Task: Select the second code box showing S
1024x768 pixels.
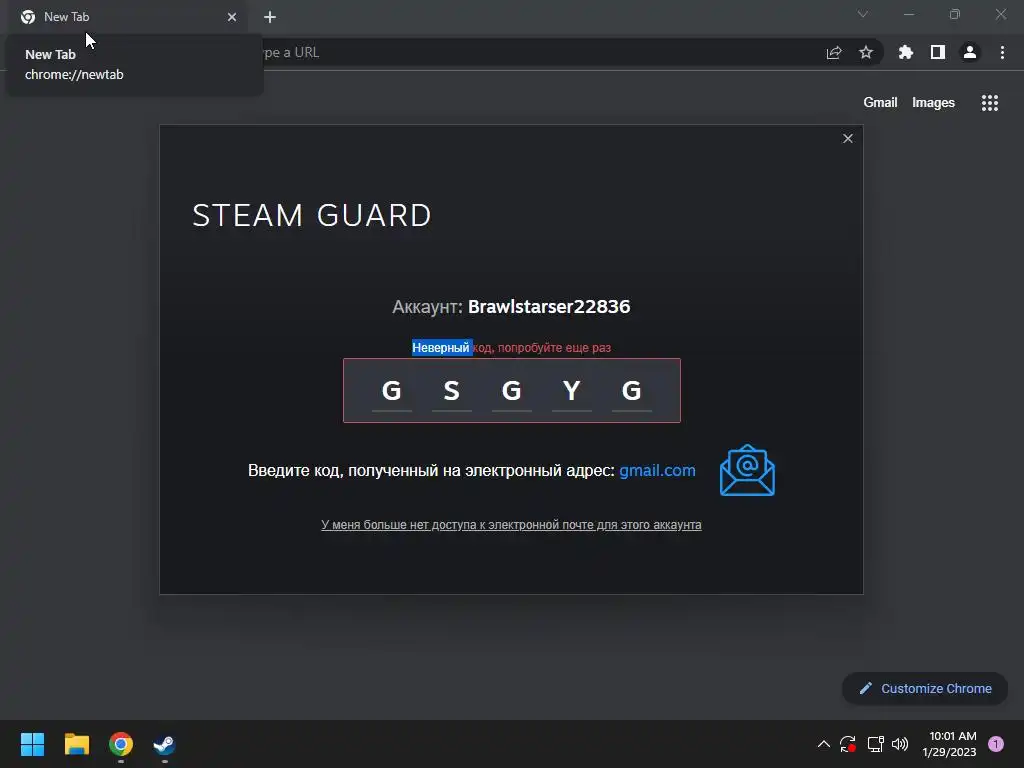Action: (x=451, y=391)
